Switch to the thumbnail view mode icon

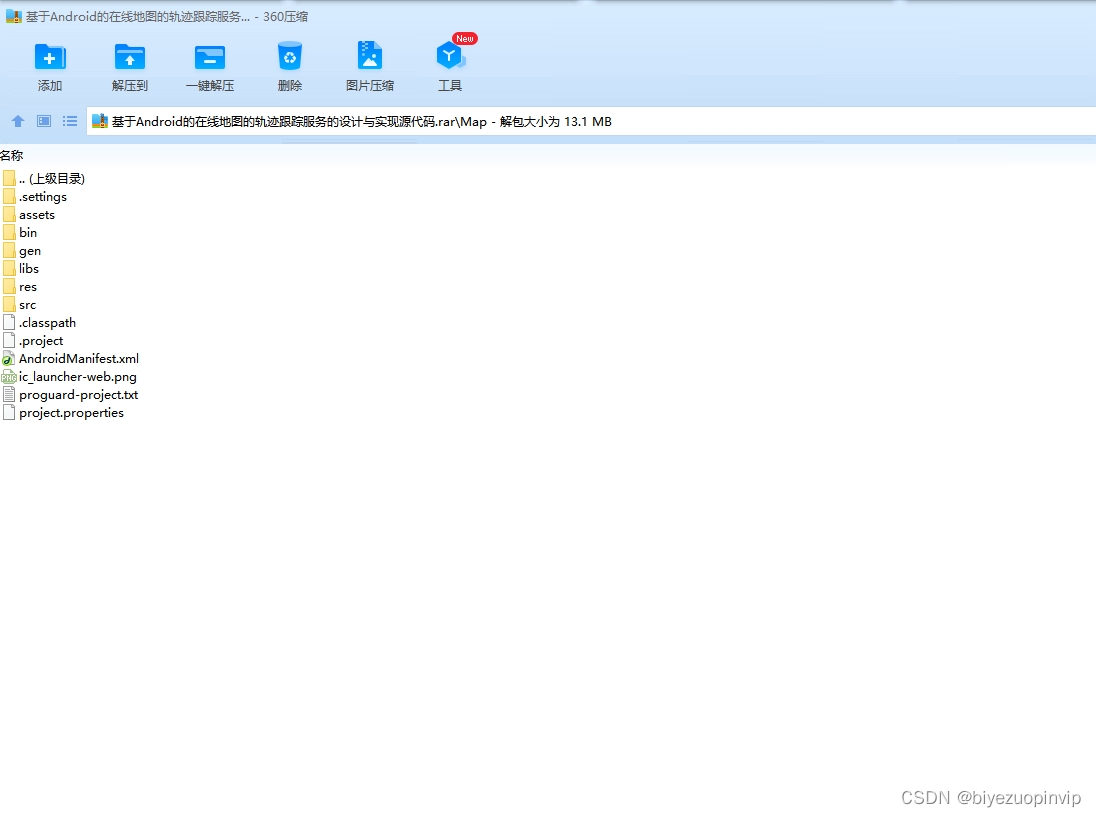coord(44,122)
